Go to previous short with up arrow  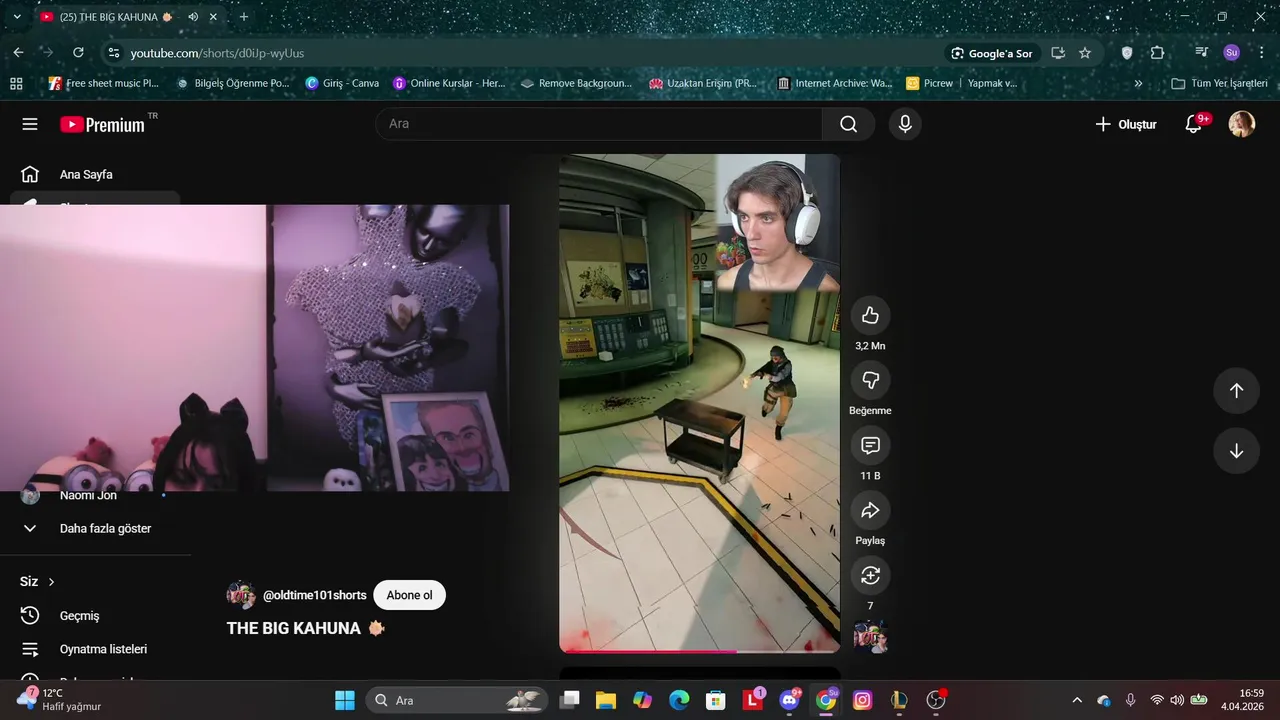(x=1236, y=391)
